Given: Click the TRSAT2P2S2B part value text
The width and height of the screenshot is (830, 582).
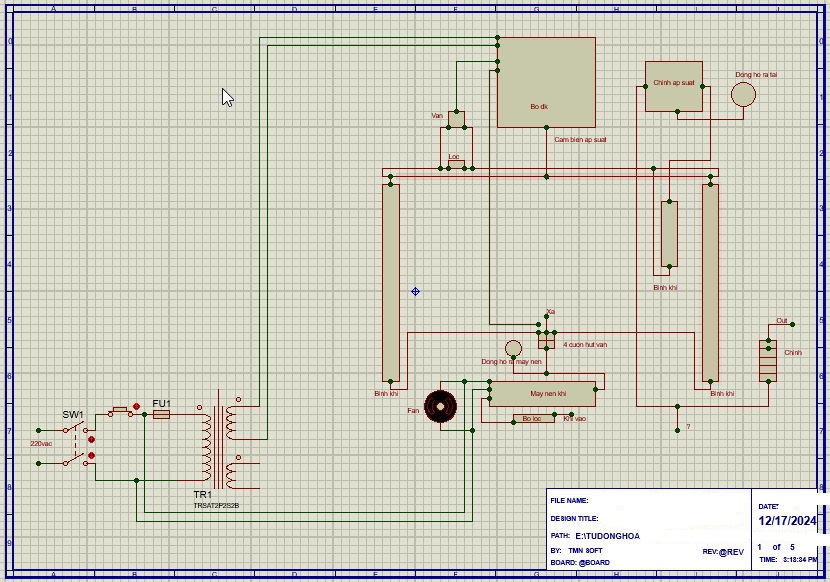Looking at the screenshot, I should click(x=216, y=506).
